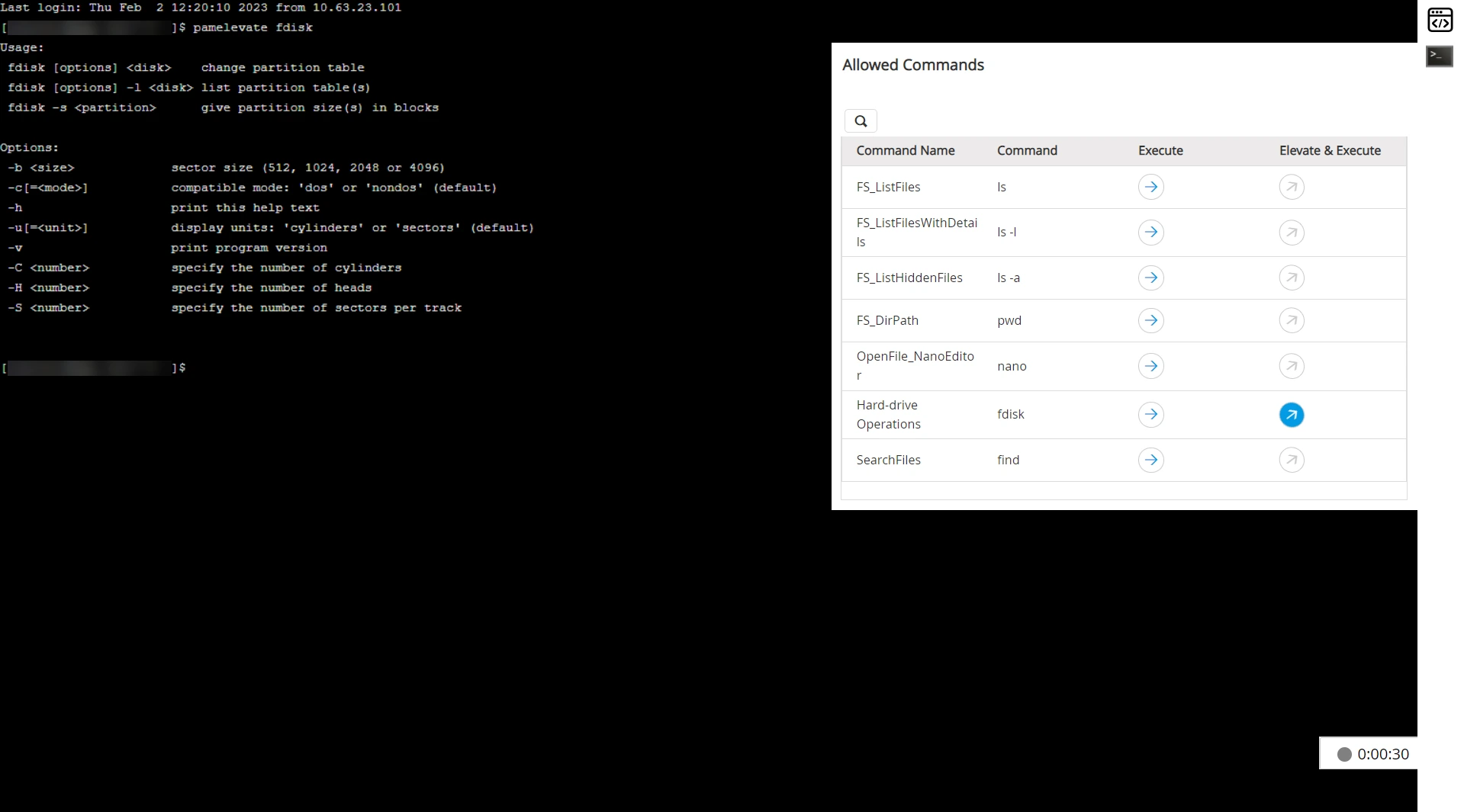Click the 'fdisk [options] <disk>' usage line
Image resolution: width=1464 pixels, height=812 pixels.
pos(186,68)
